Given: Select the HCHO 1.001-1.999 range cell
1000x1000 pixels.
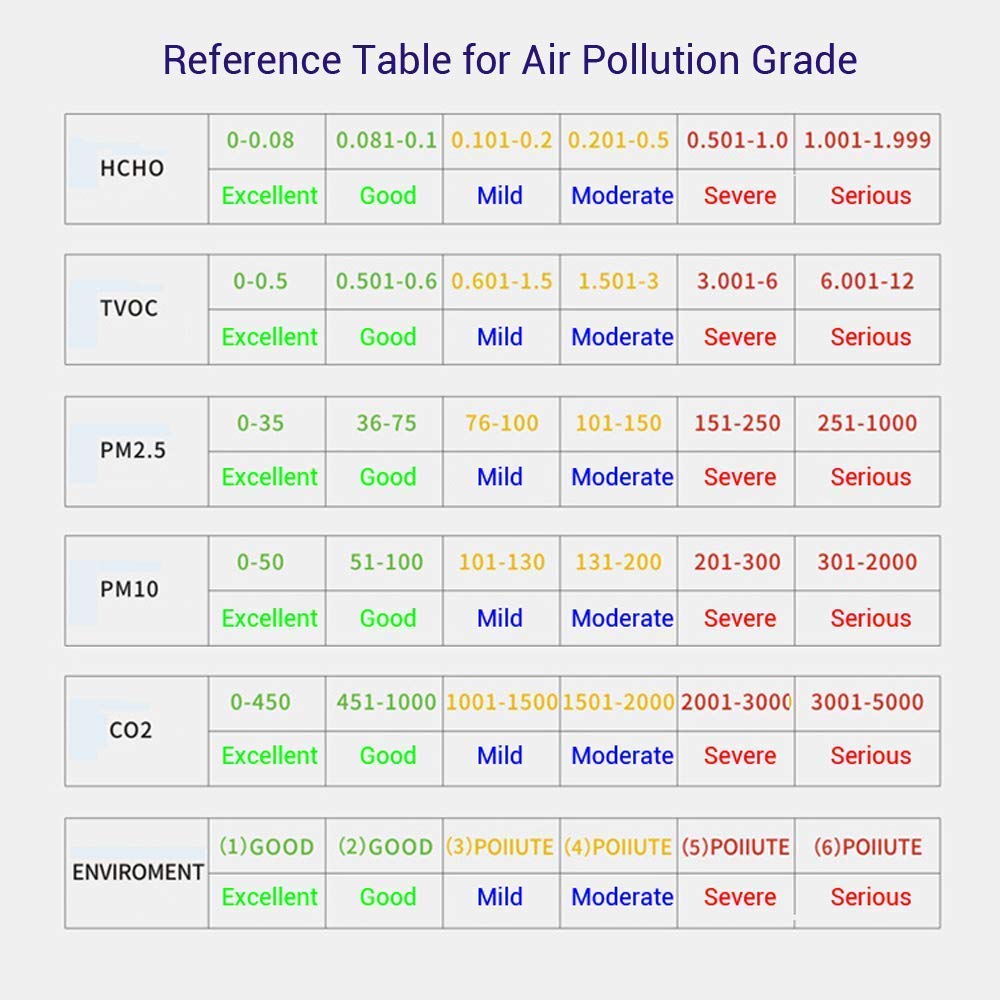Looking at the screenshot, I should pos(867,140).
